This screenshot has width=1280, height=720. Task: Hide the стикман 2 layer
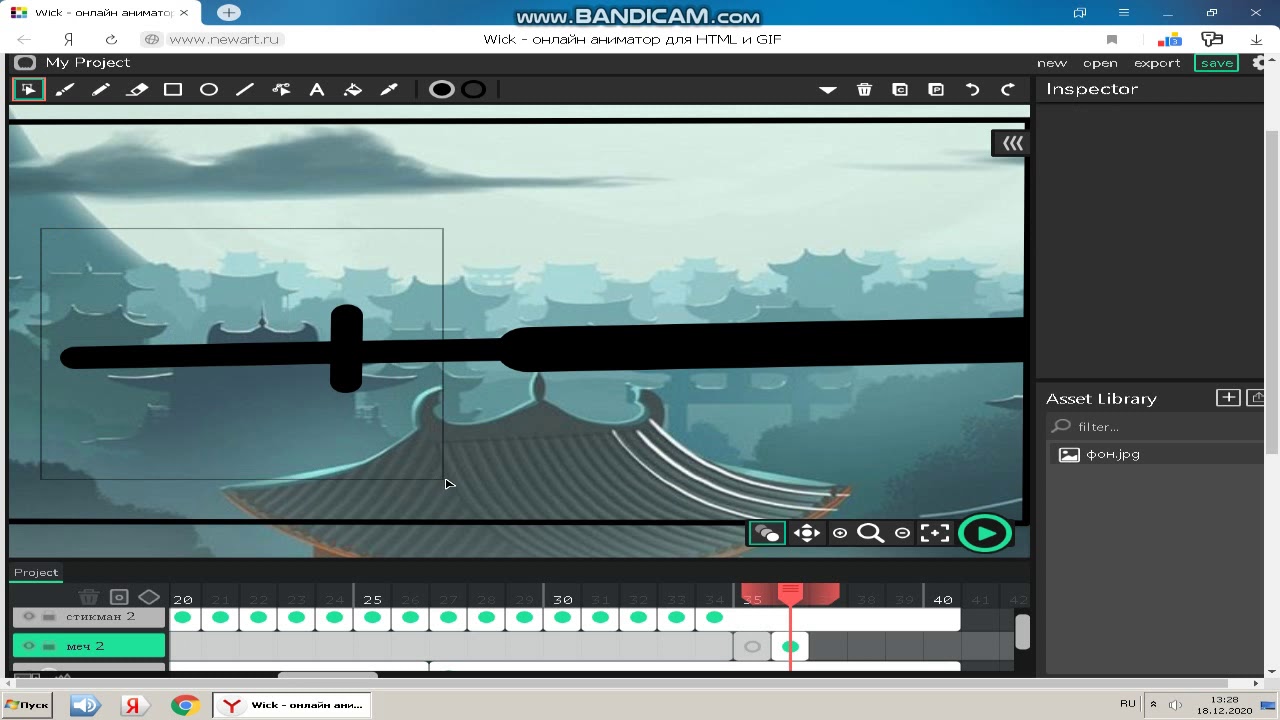tap(29, 617)
